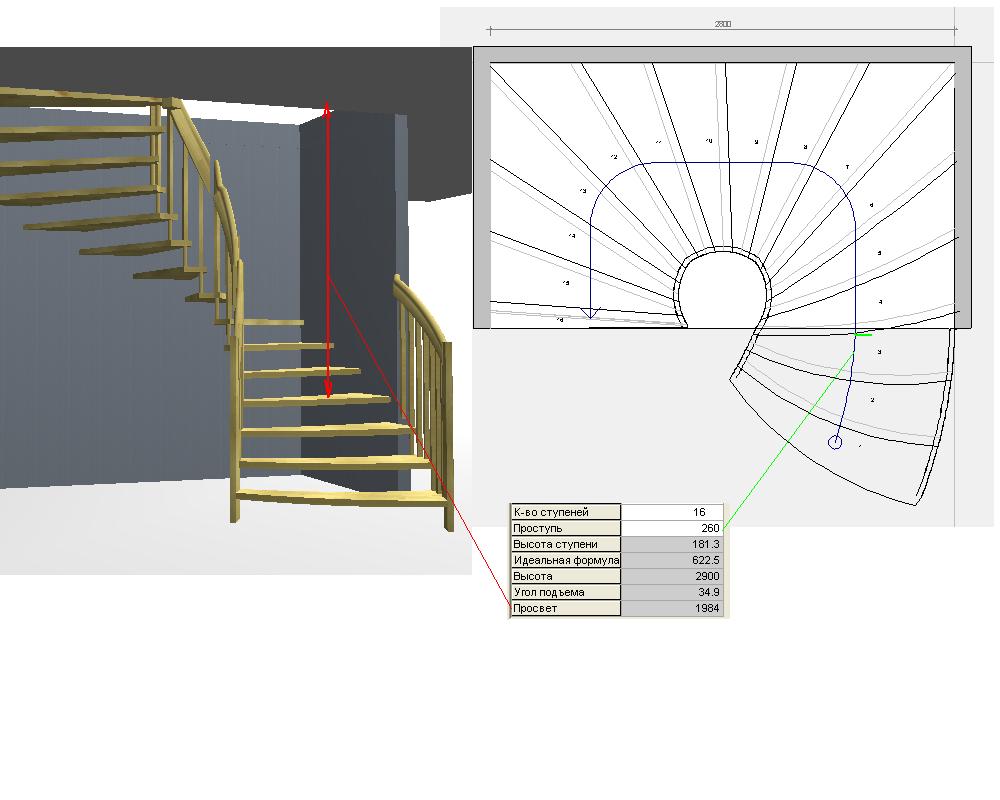Select the Высота ступени label cell
Viewport: 1000px width, 800px height.
click(x=565, y=544)
